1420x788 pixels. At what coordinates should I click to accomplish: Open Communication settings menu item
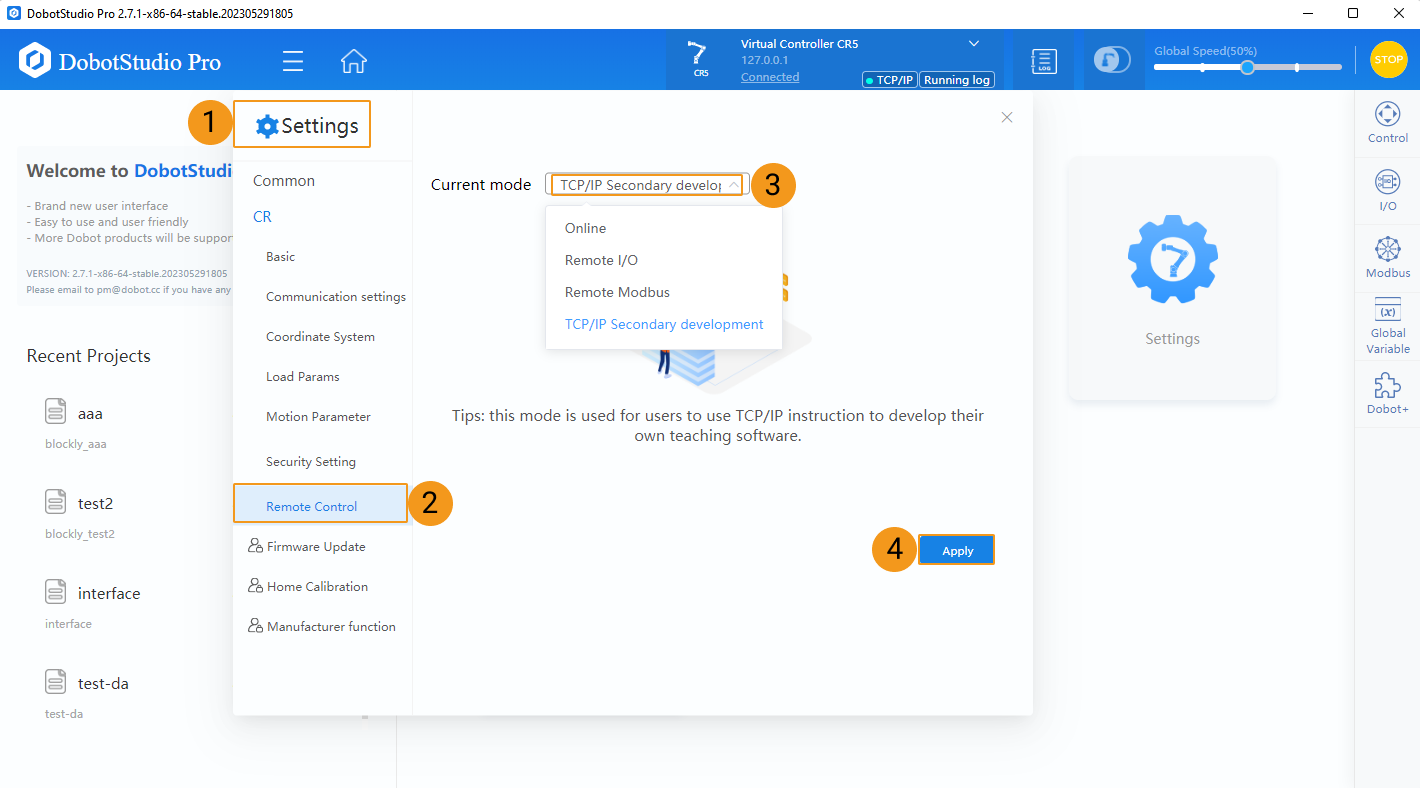tap(335, 297)
